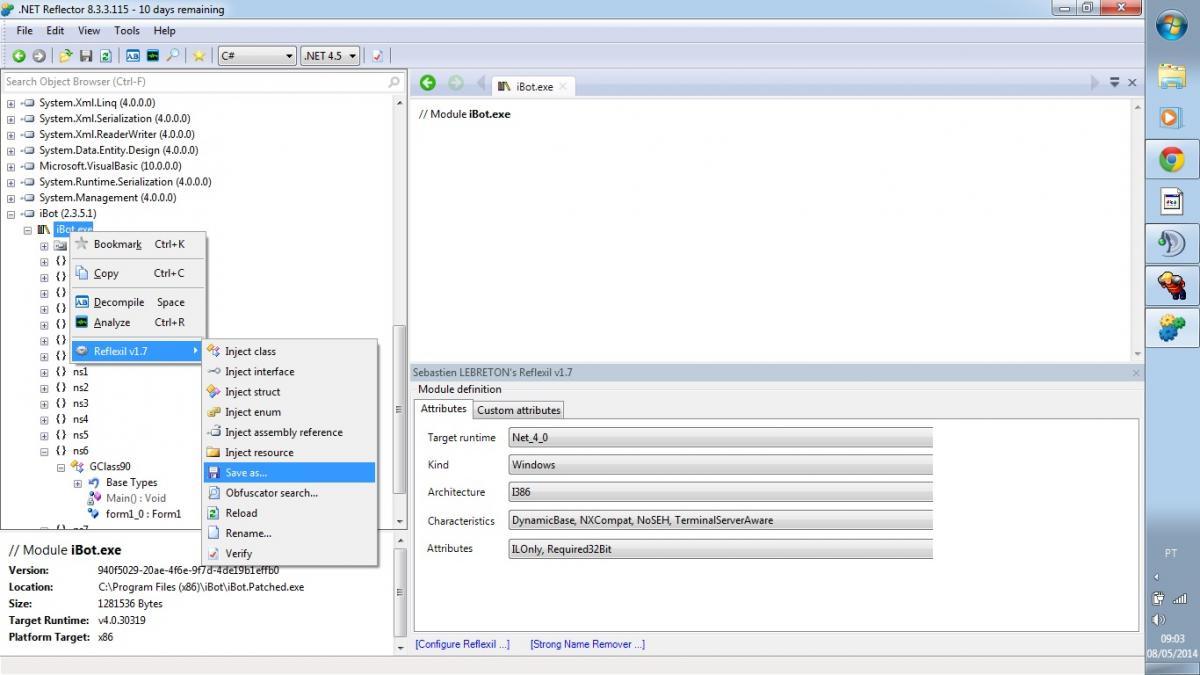
Task: Expand the System.Xml.Linq assembly node
Action: 11,103
